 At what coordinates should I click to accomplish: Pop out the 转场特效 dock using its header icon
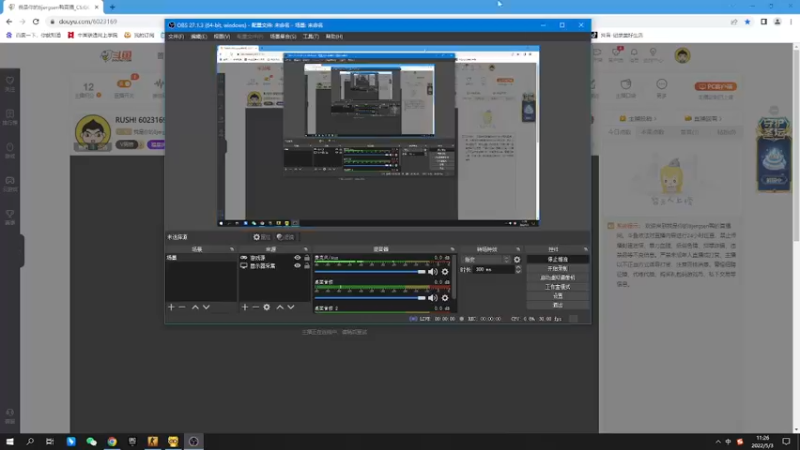[518, 249]
